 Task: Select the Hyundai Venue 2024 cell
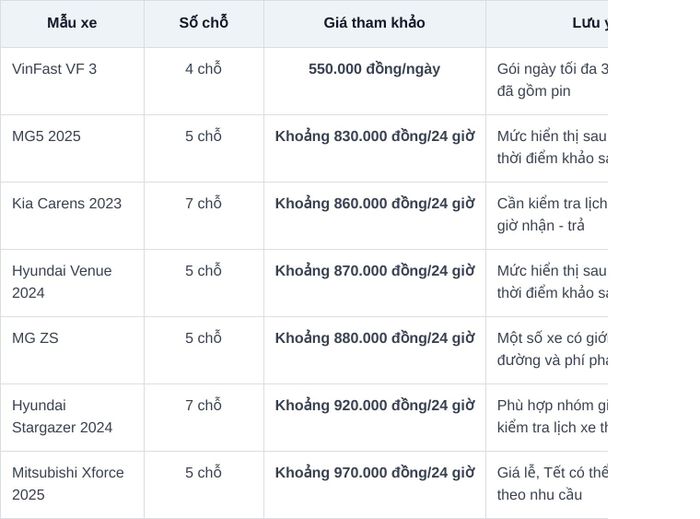coord(72,283)
